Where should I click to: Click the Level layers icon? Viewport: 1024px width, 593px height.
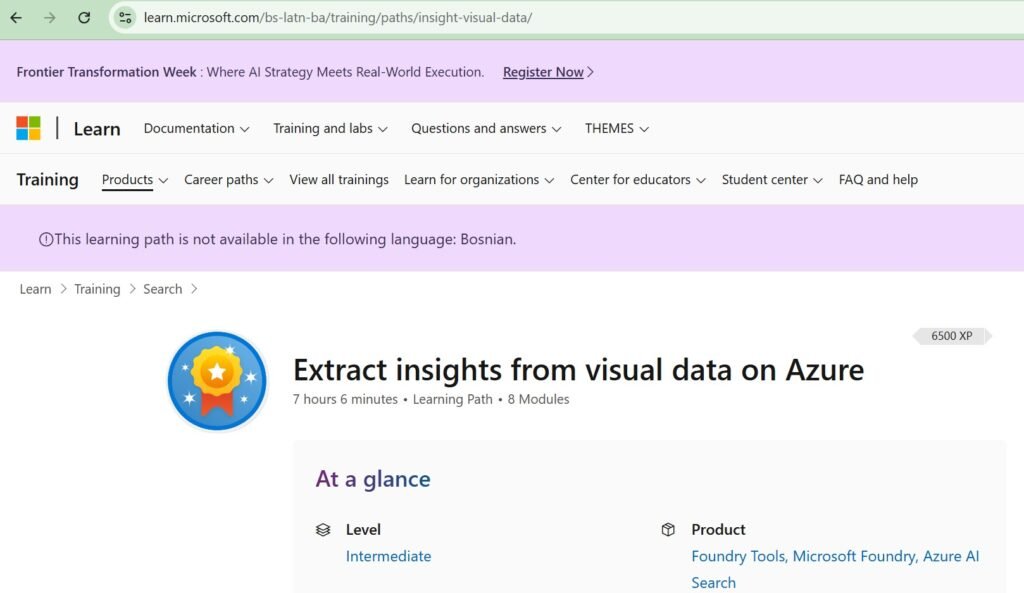coord(323,530)
